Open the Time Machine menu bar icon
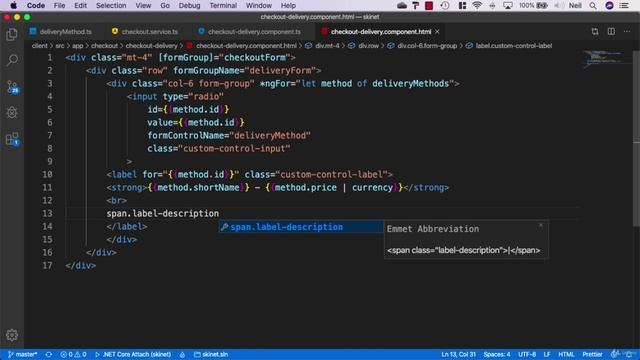This screenshot has height=360, width=640. [x=445, y=6]
